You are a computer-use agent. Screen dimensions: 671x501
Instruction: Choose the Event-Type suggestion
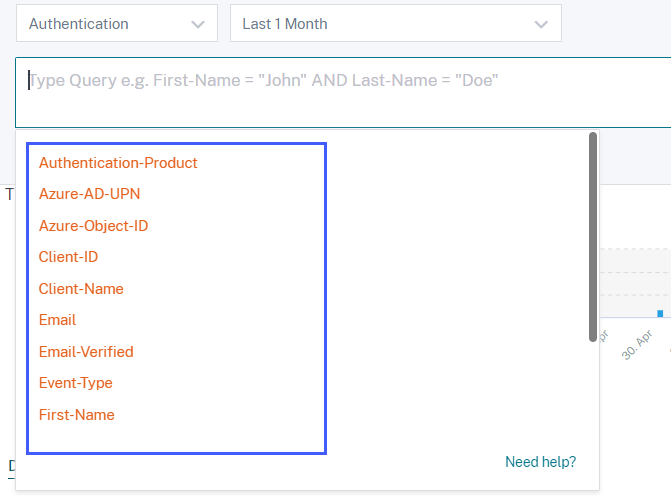[x=75, y=383]
